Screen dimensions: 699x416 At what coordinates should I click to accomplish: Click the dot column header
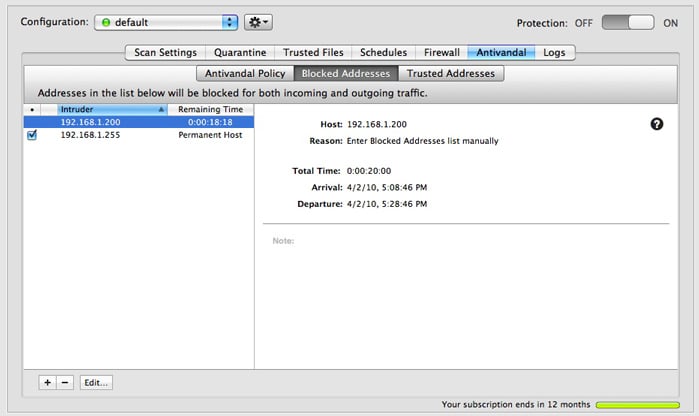click(32, 109)
